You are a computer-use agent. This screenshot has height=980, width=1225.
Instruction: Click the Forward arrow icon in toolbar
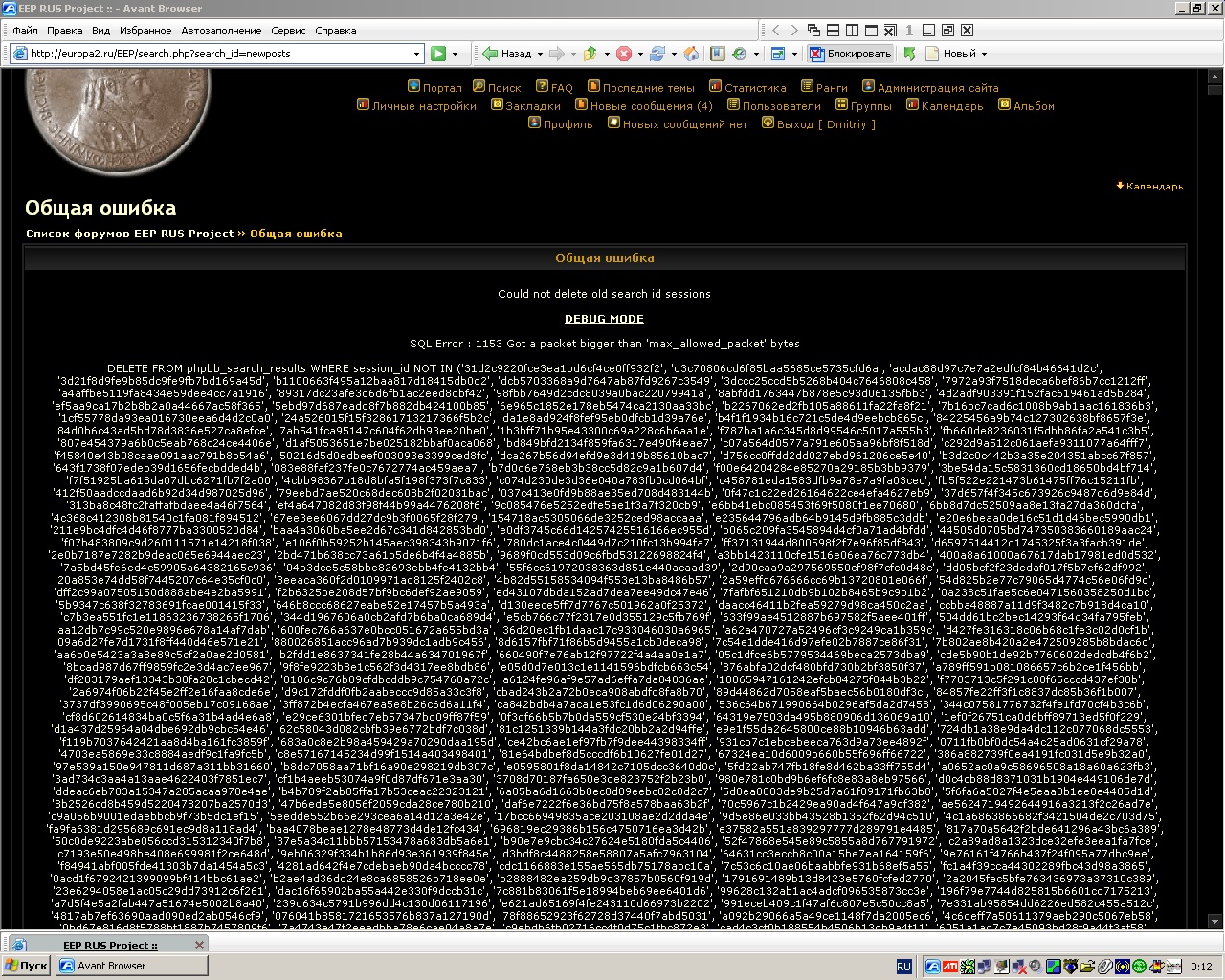[x=557, y=54]
